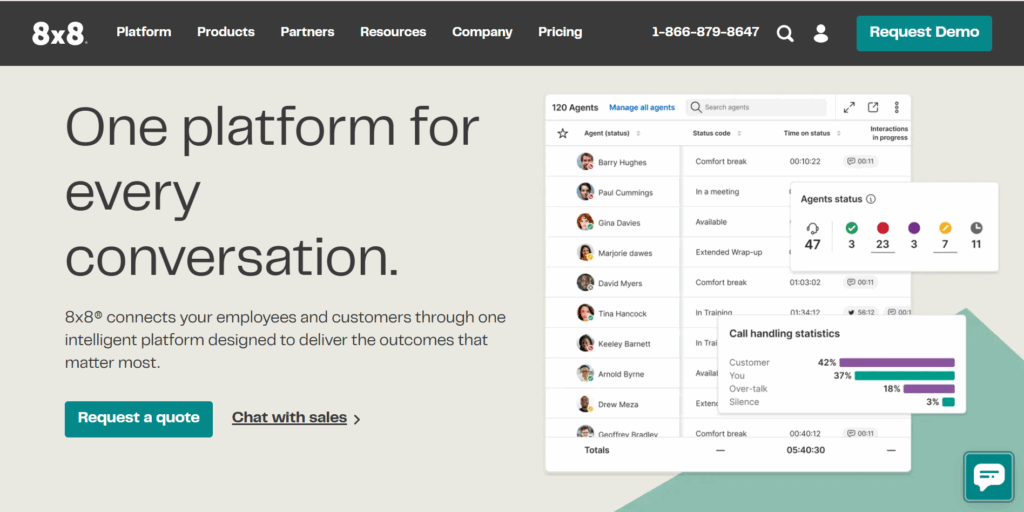Screen dimensions: 1024x512
Task: Open the Platform menu
Action: pyautogui.click(x=144, y=32)
